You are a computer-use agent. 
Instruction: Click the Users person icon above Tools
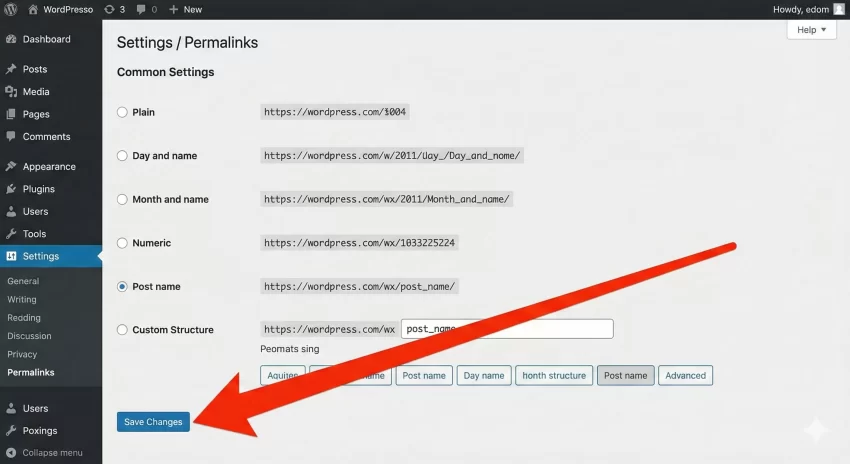click(11, 211)
